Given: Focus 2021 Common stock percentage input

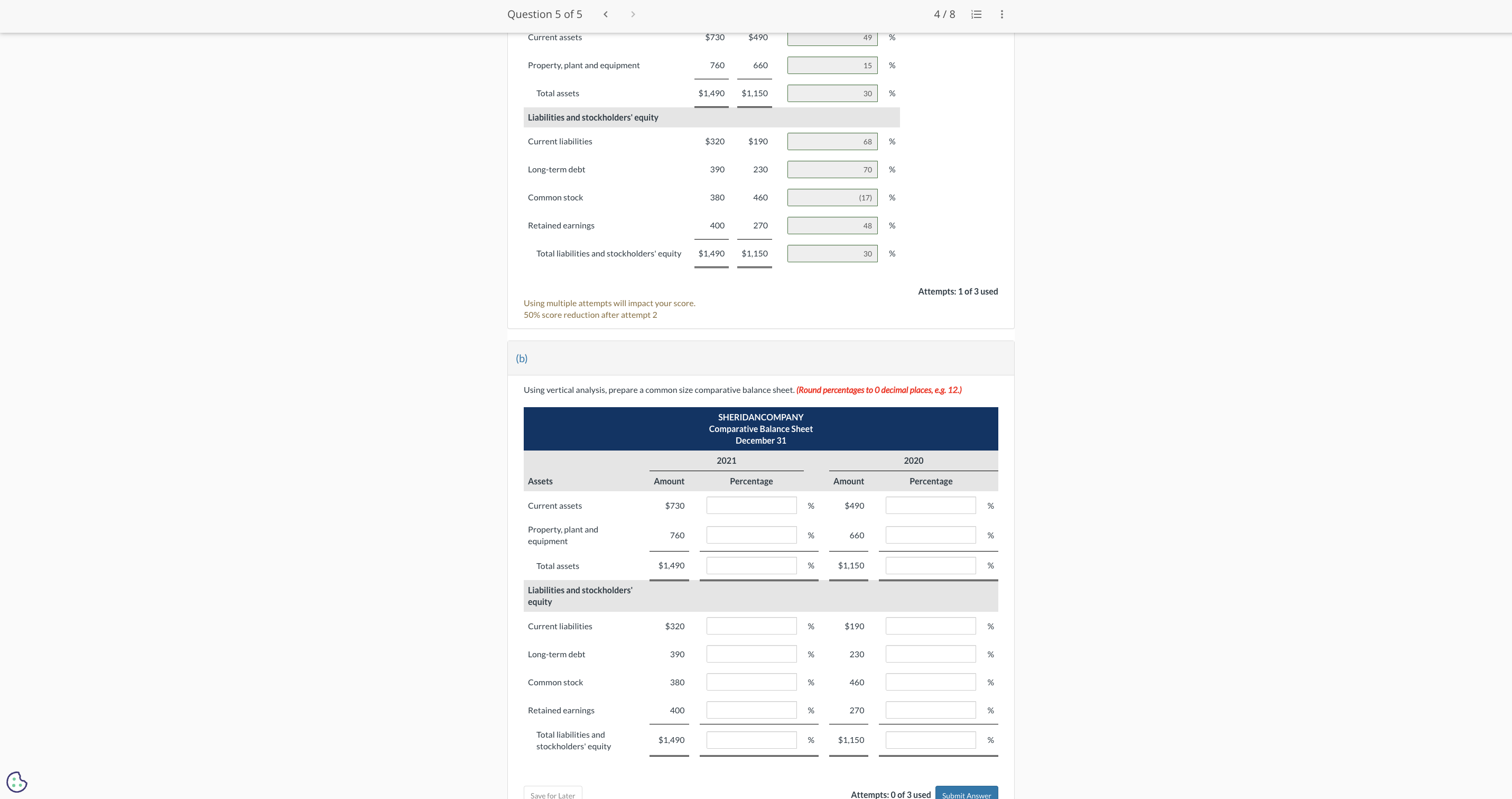Looking at the screenshot, I should click(x=751, y=682).
